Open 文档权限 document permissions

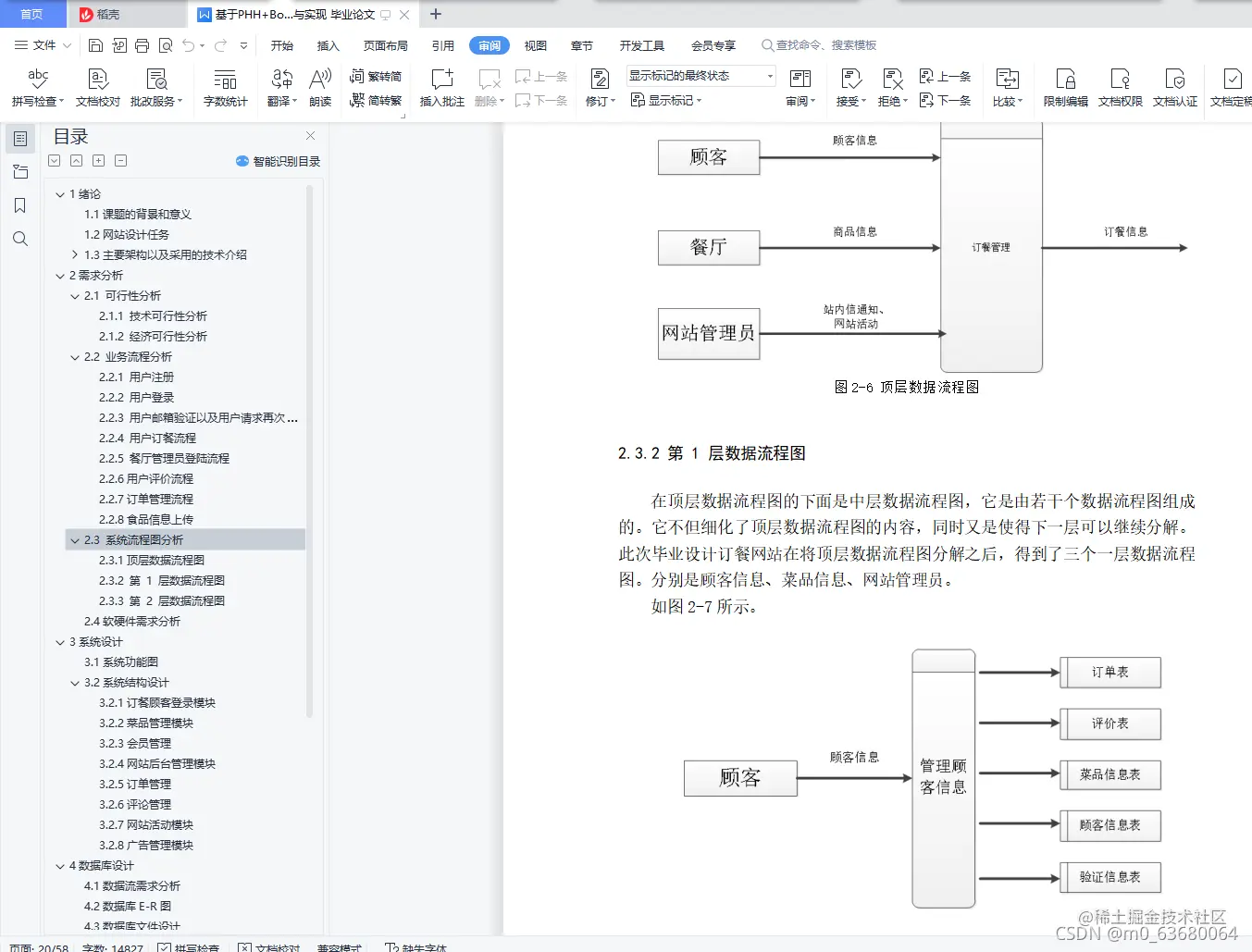pyautogui.click(x=1120, y=88)
